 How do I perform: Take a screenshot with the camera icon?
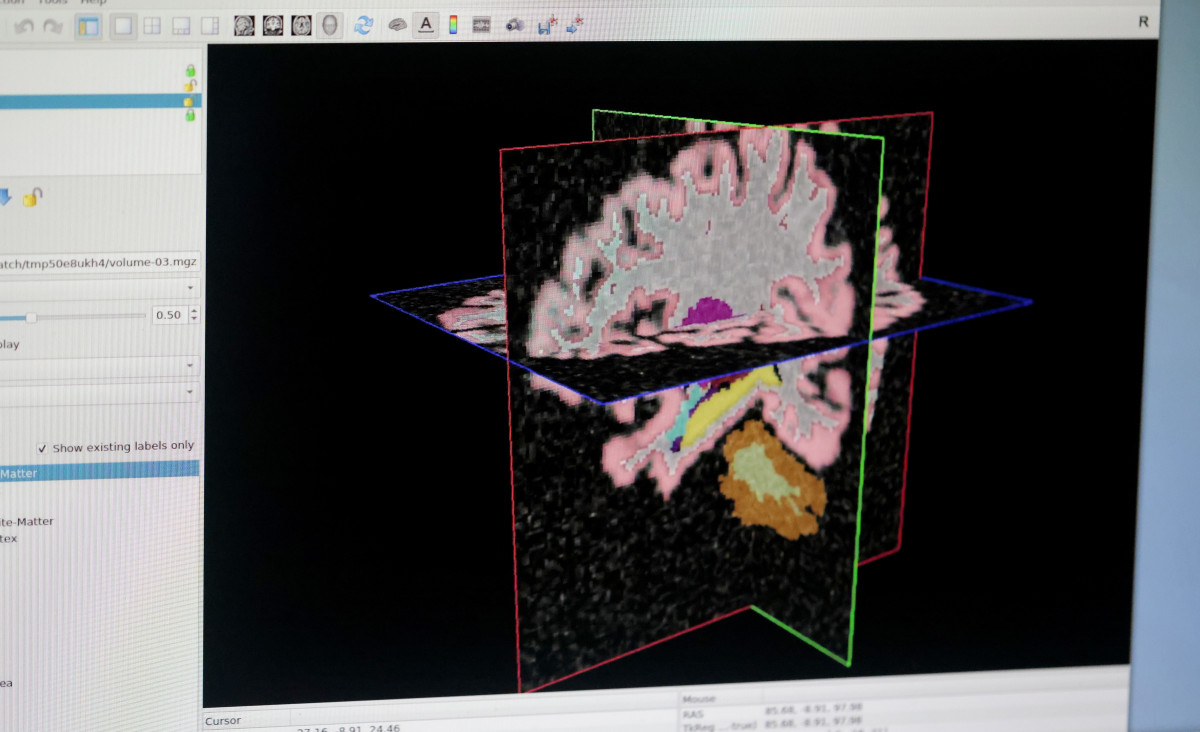(513, 24)
